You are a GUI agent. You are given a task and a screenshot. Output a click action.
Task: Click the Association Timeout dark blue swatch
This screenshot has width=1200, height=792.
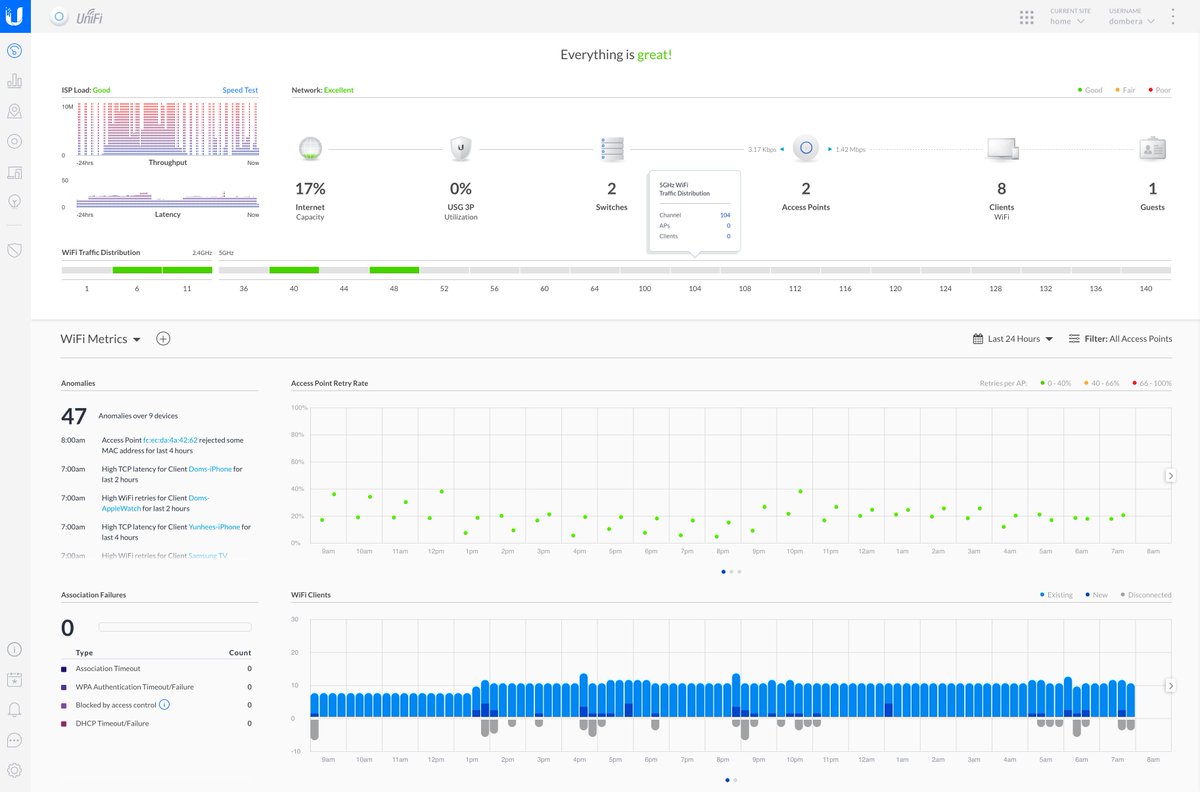pos(64,669)
